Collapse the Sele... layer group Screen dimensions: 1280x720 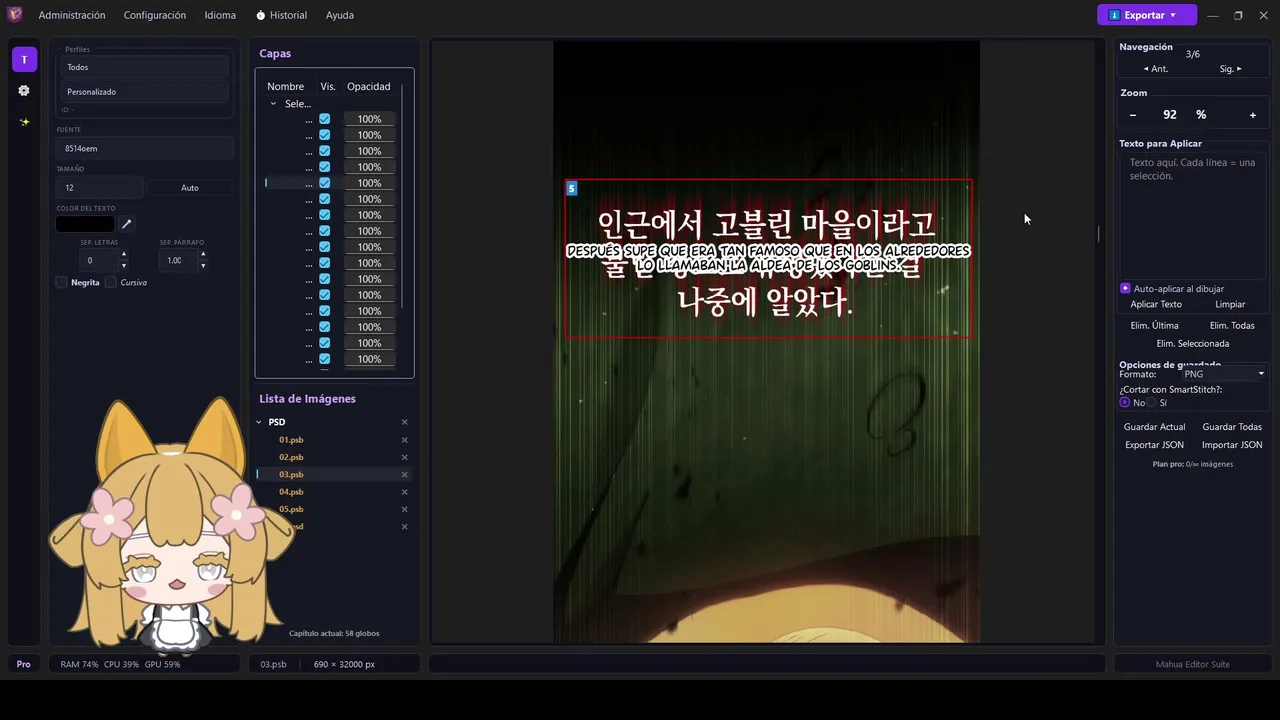click(273, 104)
